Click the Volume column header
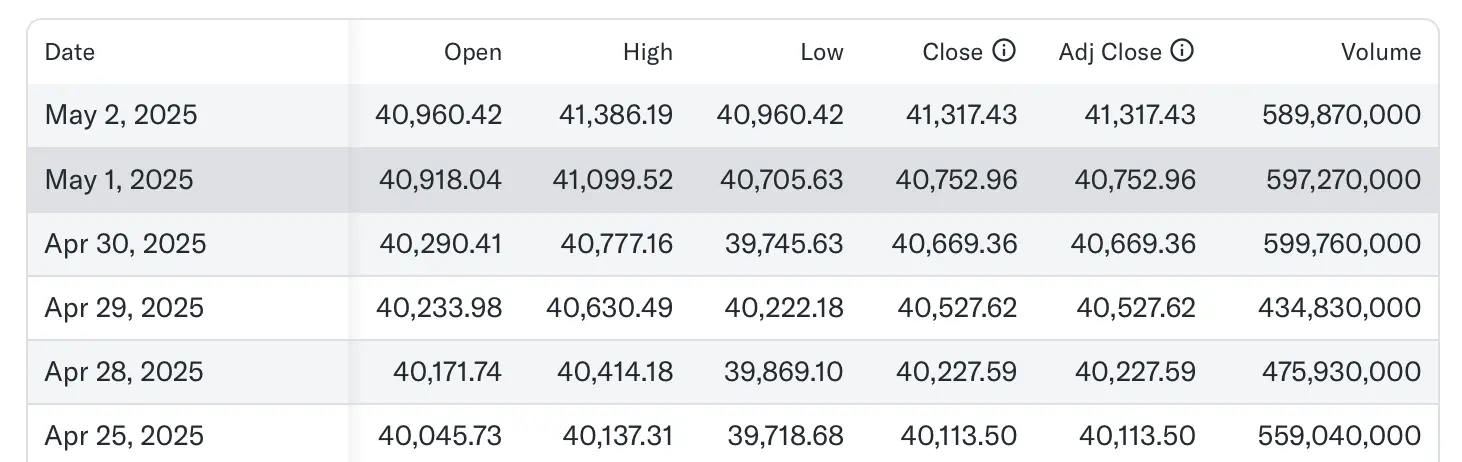 (1381, 52)
